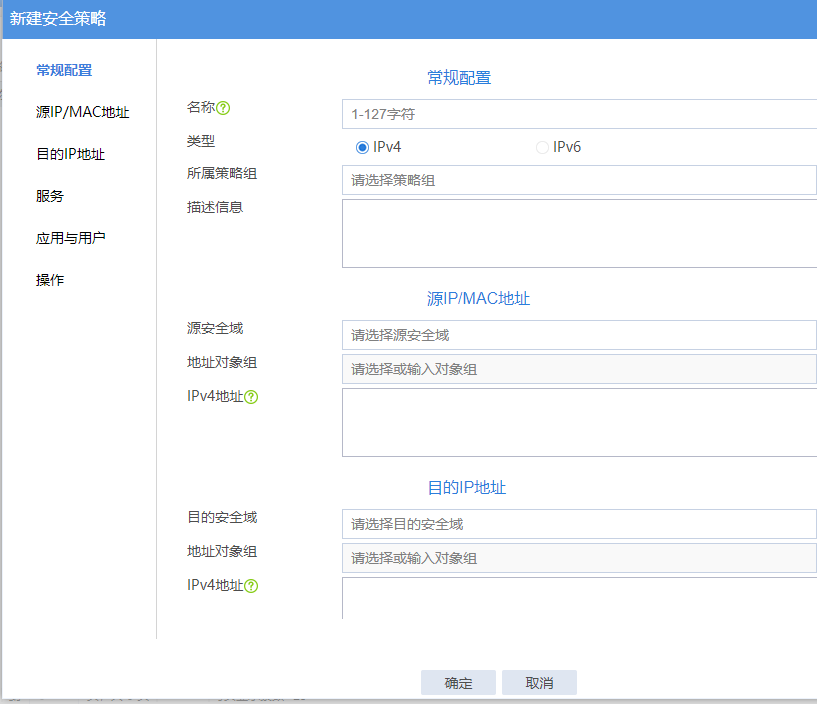Open 服务 section in sidebar
The width and height of the screenshot is (817, 704).
pyautogui.click(x=50, y=196)
